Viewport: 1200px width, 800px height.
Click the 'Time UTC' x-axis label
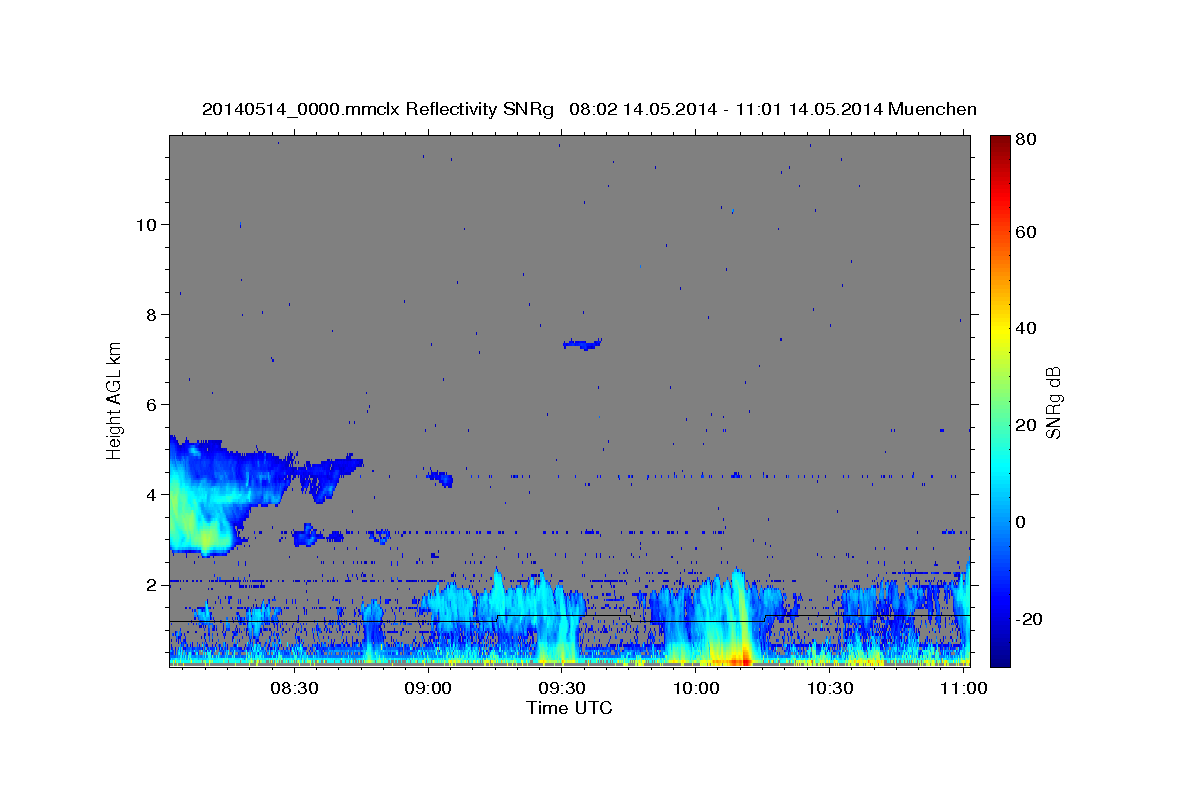(x=569, y=708)
